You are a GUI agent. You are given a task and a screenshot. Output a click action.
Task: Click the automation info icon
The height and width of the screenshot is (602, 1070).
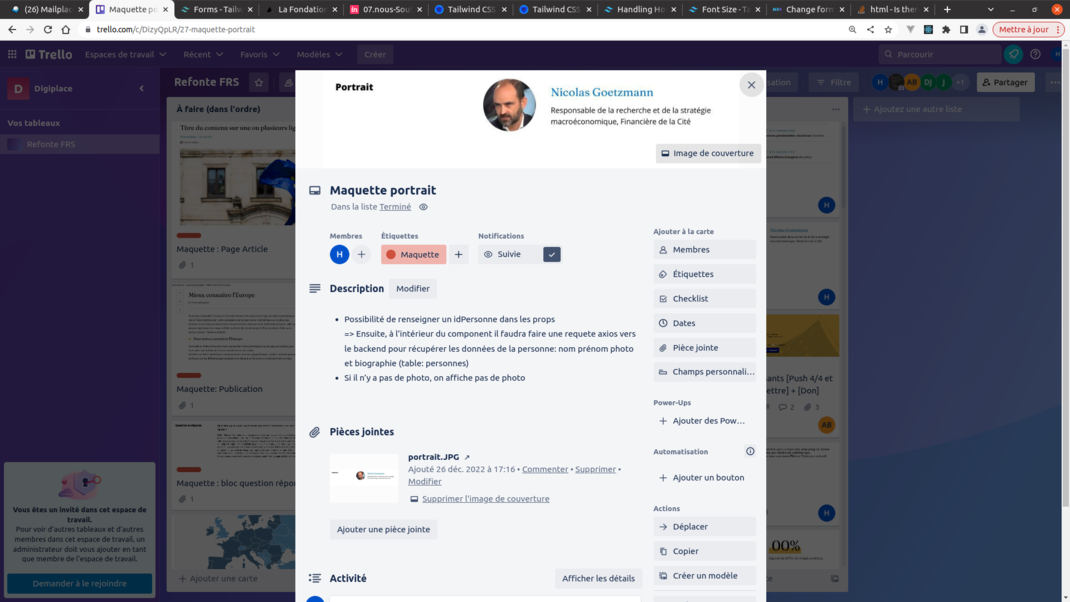pyautogui.click(x=750, y=452)
